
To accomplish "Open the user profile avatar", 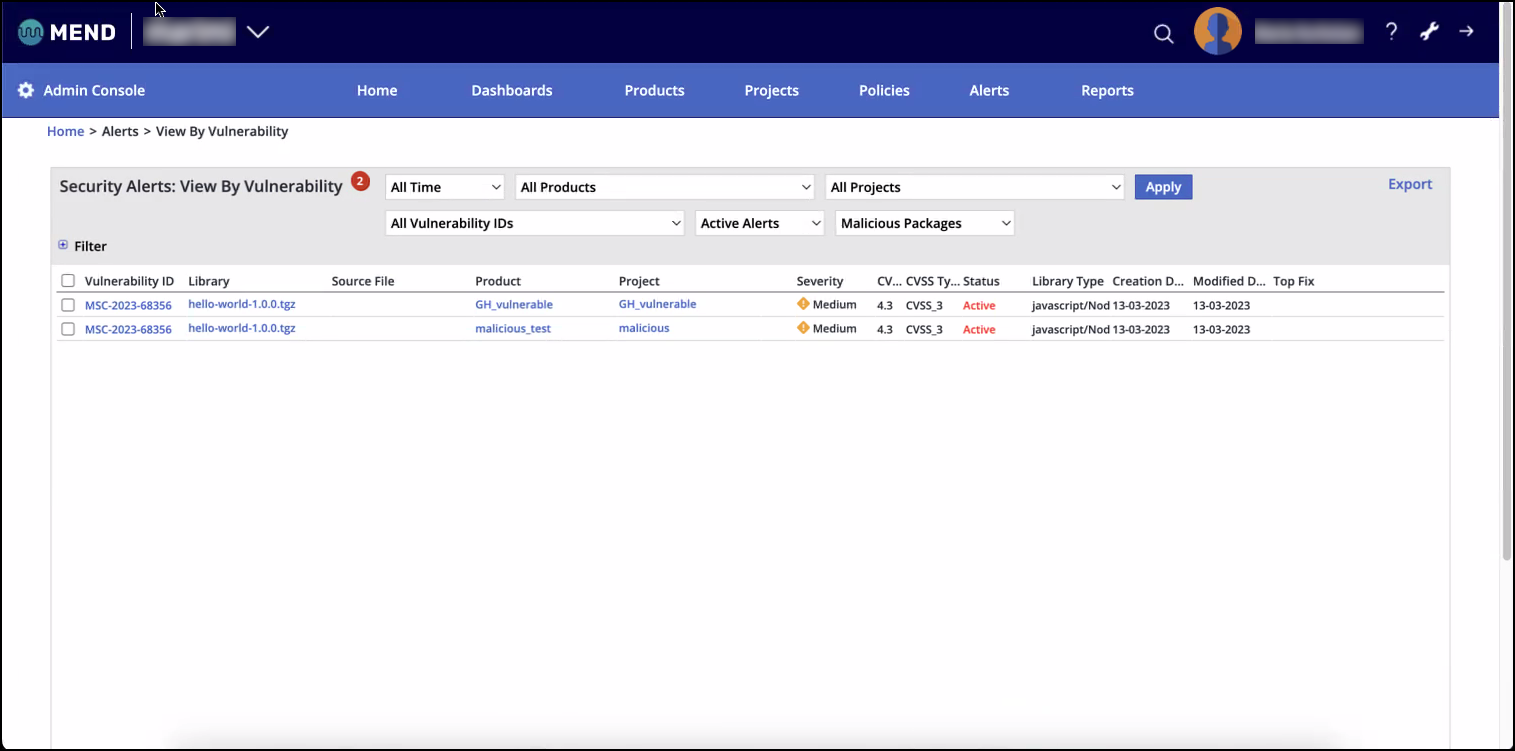I will point(1217,31).
